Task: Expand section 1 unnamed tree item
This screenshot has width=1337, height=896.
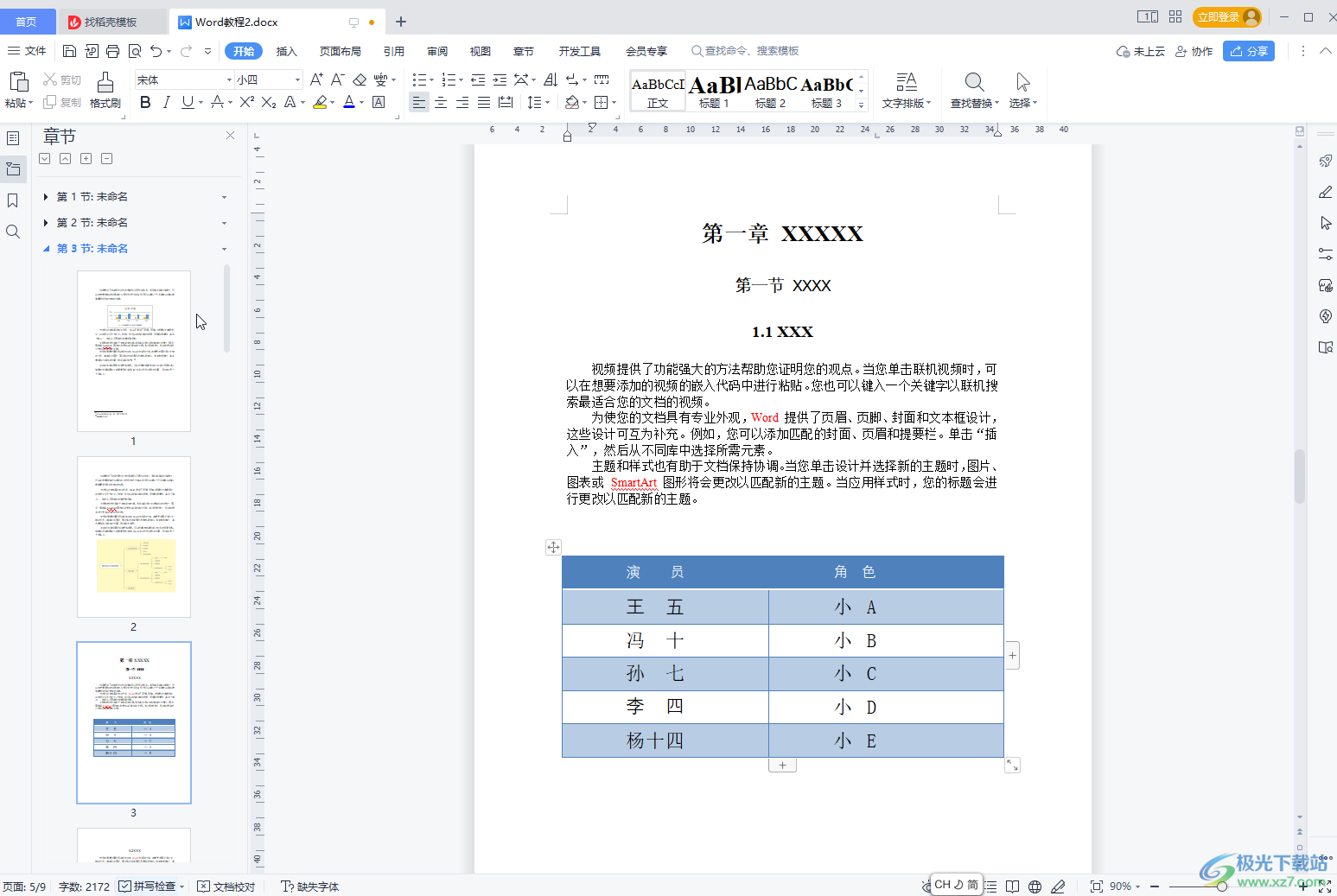Action: coord(46,197)
